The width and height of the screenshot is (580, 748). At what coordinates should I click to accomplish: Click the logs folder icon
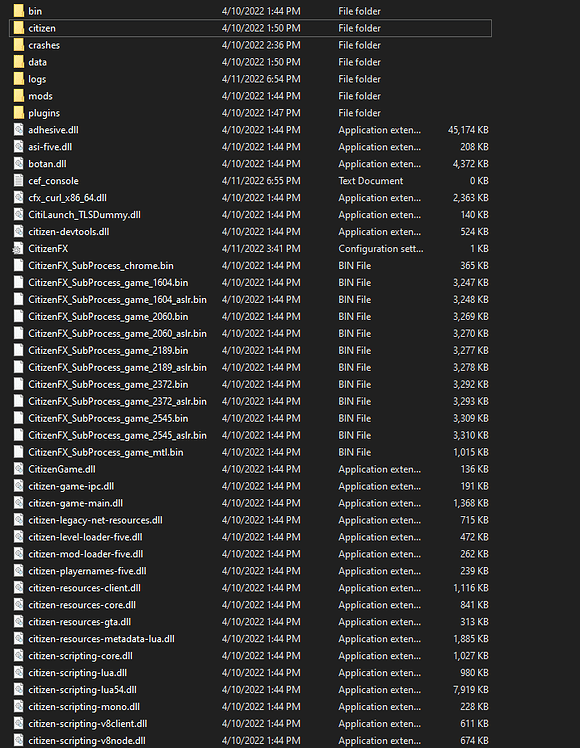pyautogui.click(x=19, y=79)
